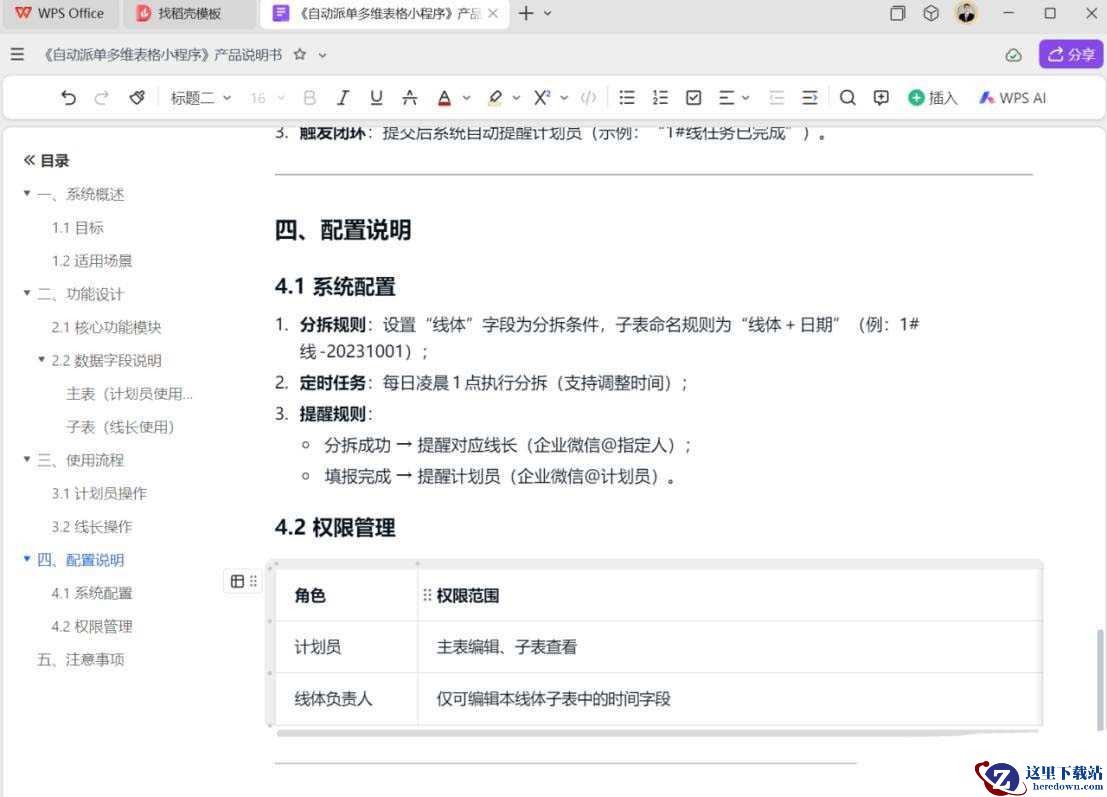This screenshot has width=1107, height=797.
Task: Collapse the 目录 outline panel
Action: (x=29, y=160)
